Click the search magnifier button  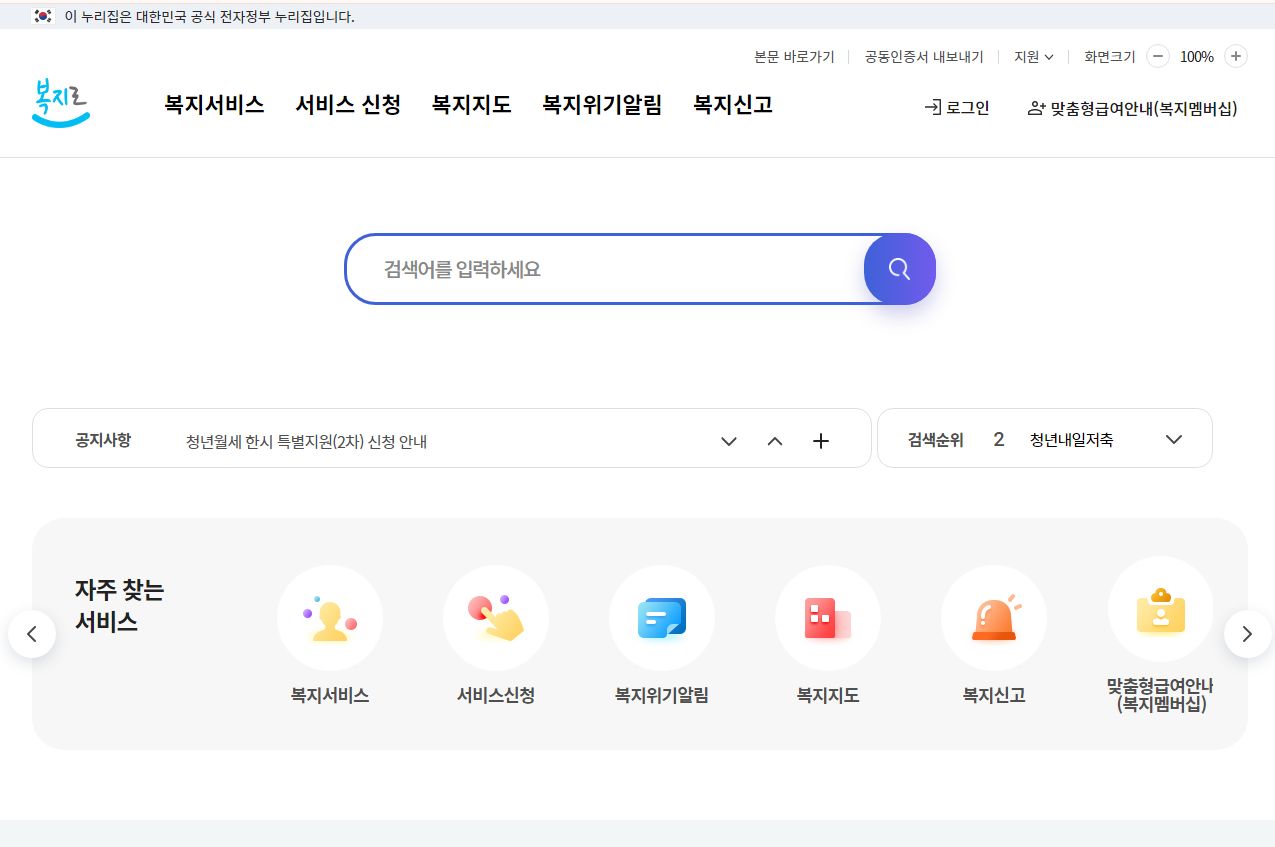898,268
